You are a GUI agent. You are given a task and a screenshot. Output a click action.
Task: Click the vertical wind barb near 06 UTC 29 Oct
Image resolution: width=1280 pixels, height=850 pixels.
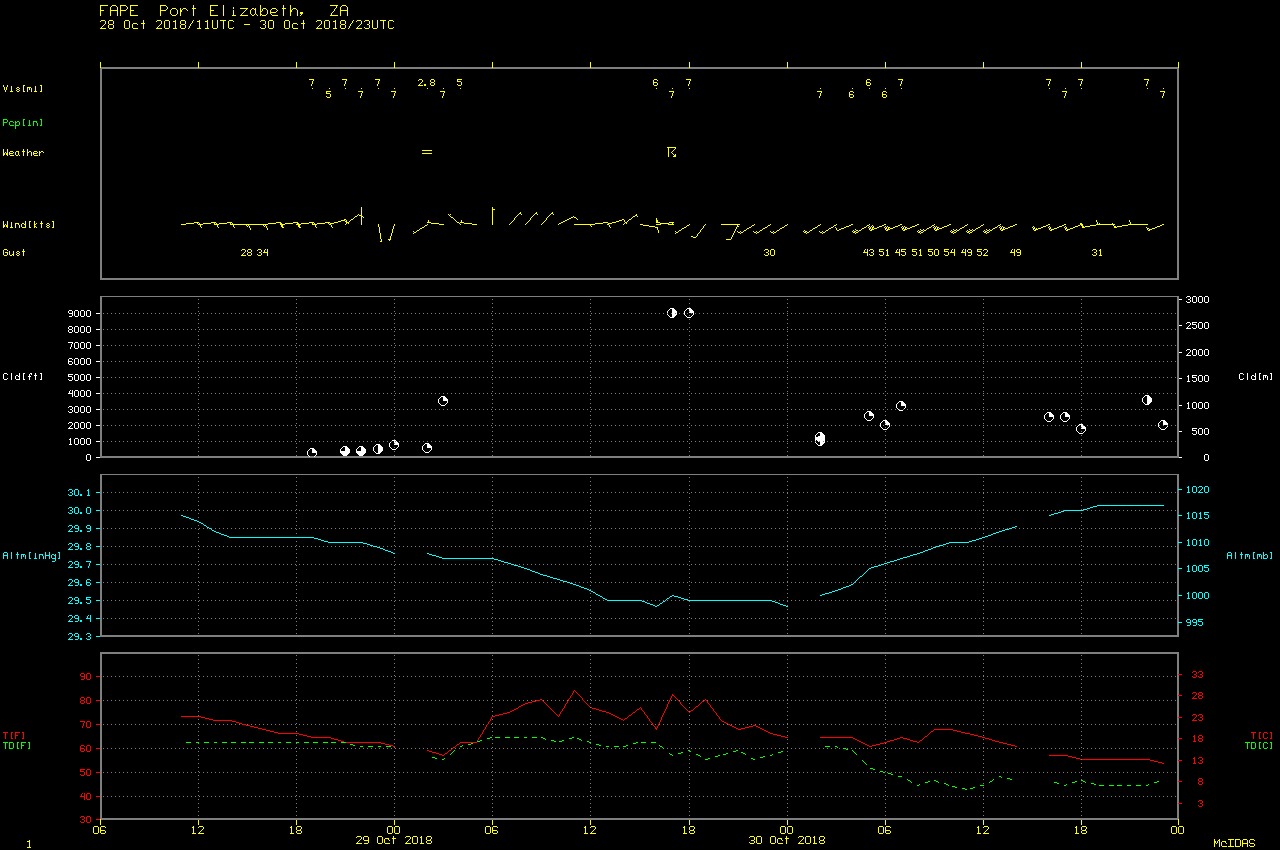[493, 215]
